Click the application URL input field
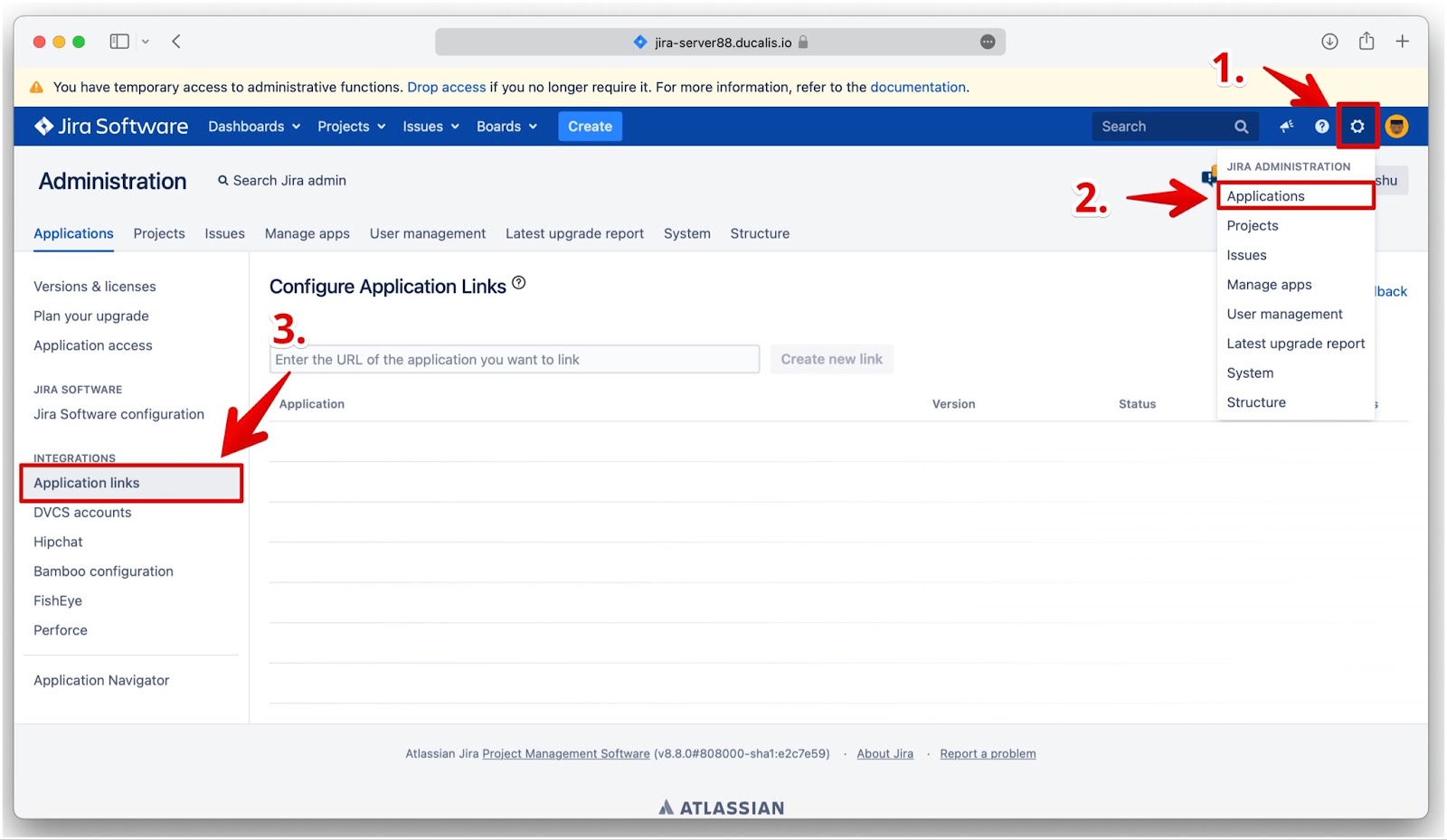1447x840 pixels. pyautogui.click(x=514, y=359)
